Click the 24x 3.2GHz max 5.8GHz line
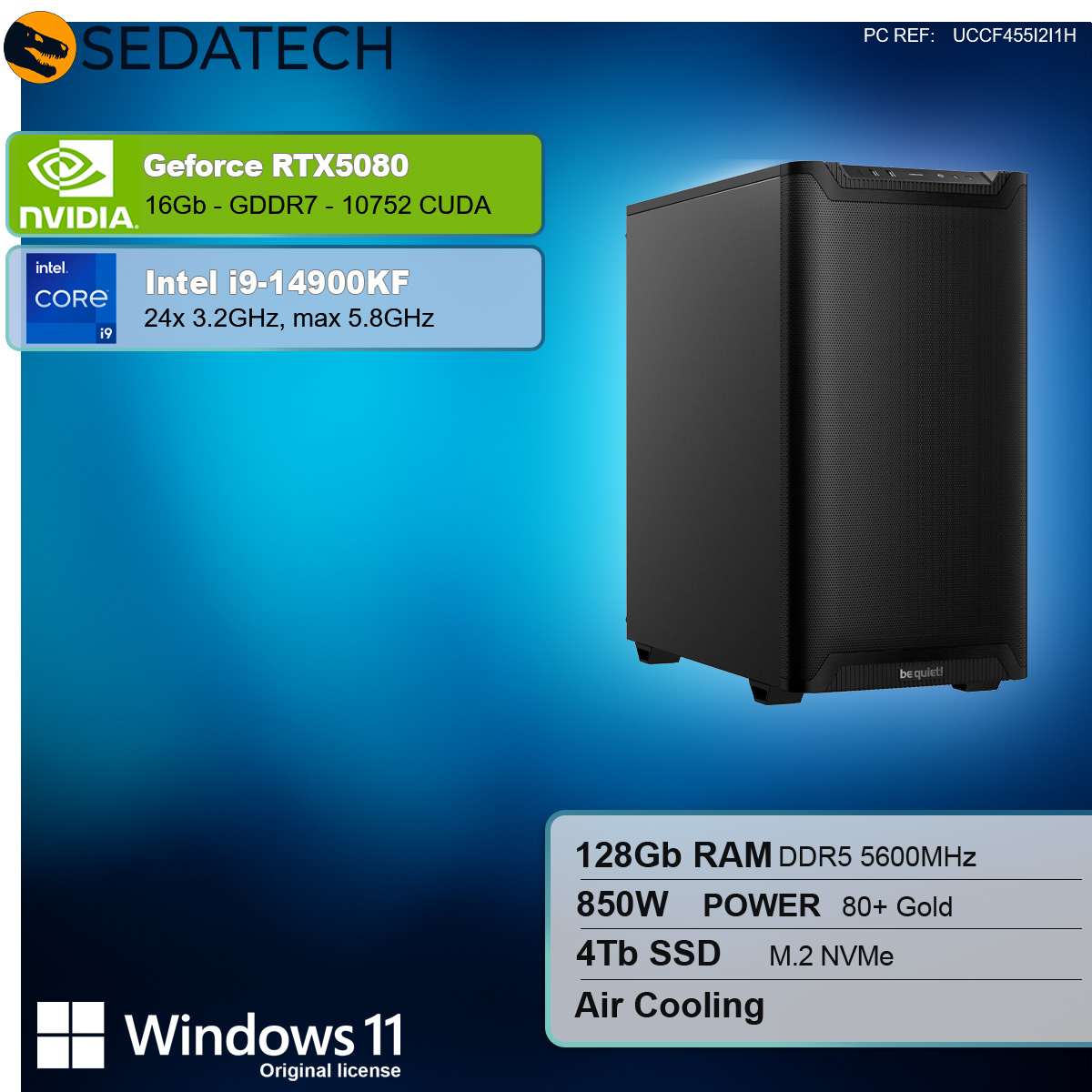 click(289, 318)
